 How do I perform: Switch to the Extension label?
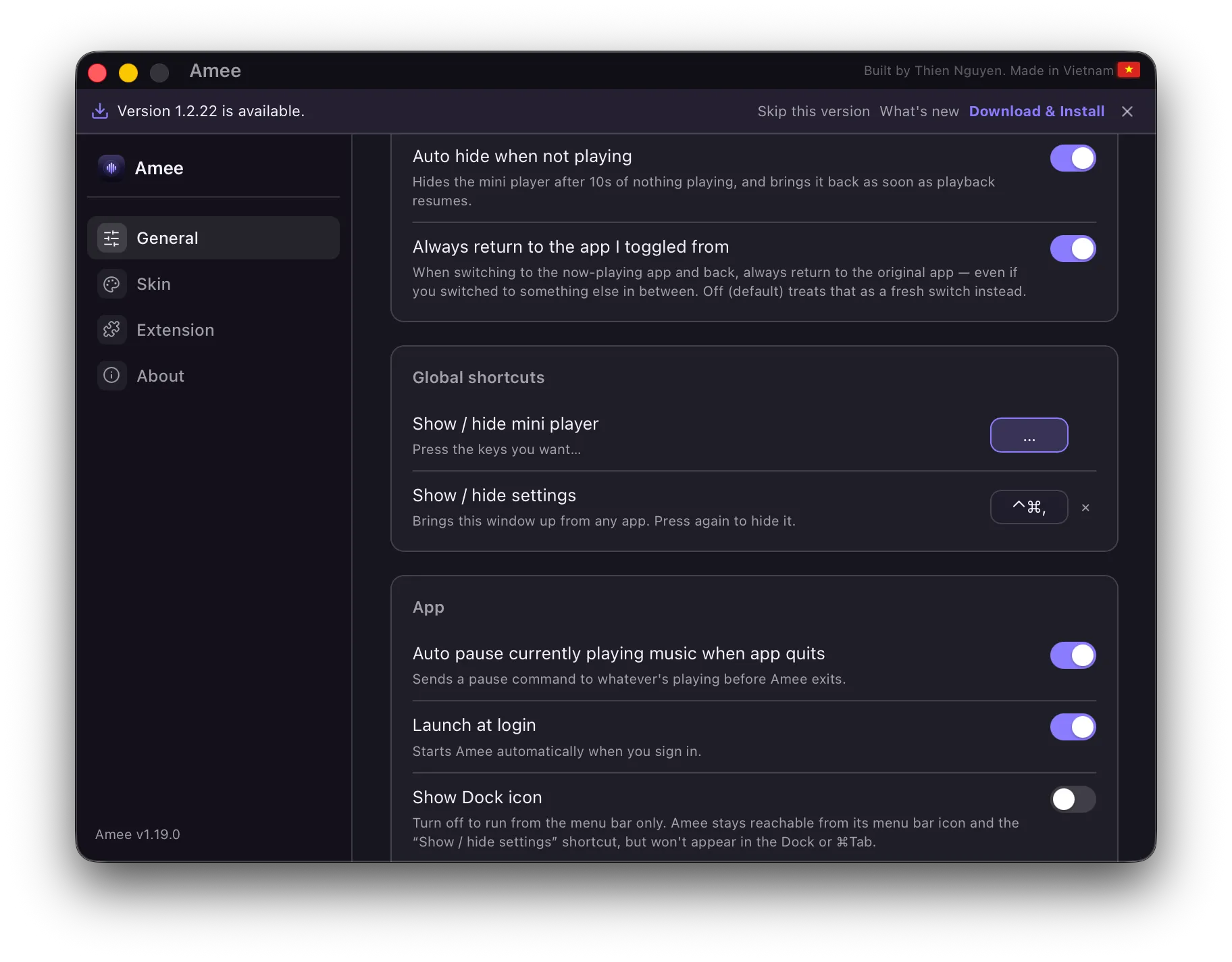pyautogui.click(x=175, y=330)
